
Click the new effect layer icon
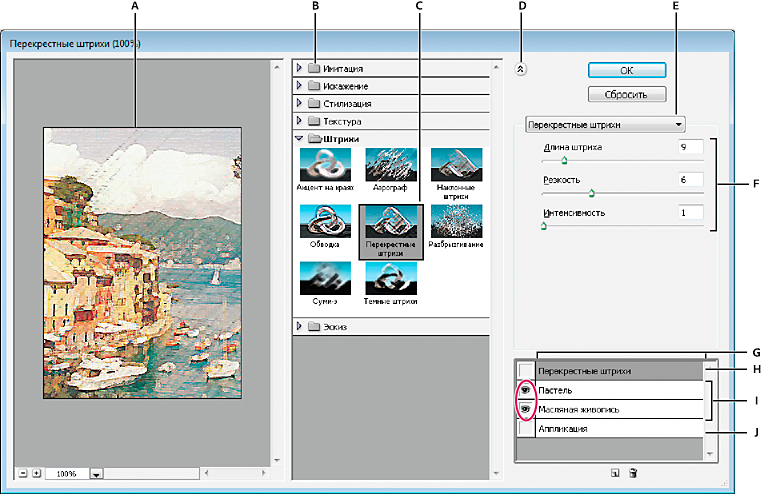(x=615, y=473)
